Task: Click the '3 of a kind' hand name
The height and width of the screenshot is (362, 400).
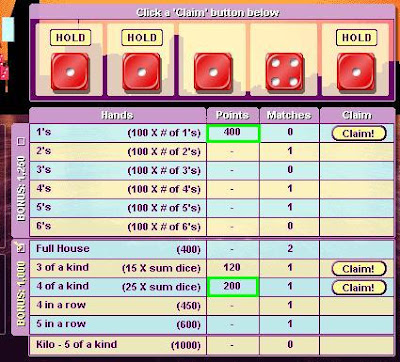Action: [62, 267]
